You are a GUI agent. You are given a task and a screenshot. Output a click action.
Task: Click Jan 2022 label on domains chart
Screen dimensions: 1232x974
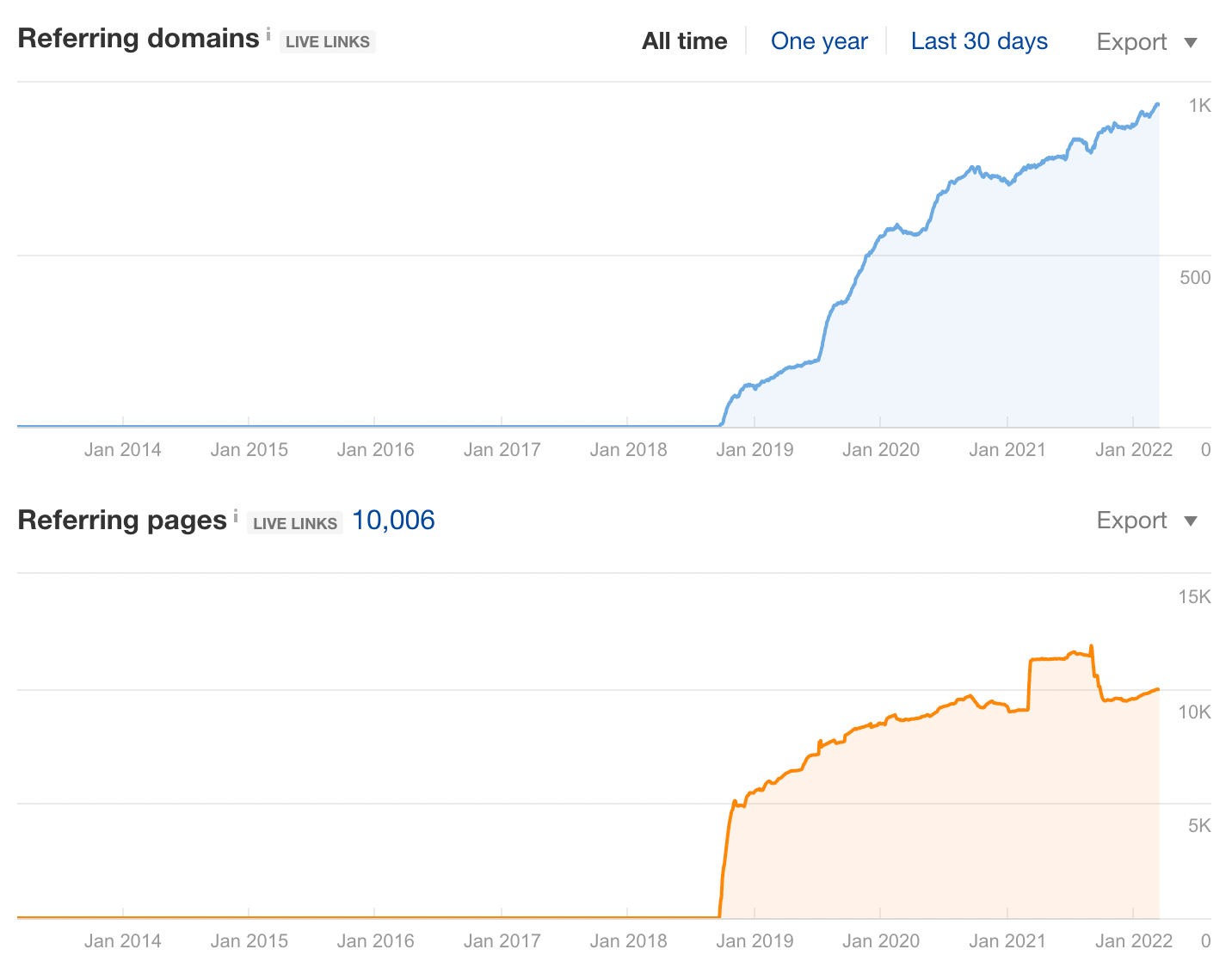click(1134, 449)
